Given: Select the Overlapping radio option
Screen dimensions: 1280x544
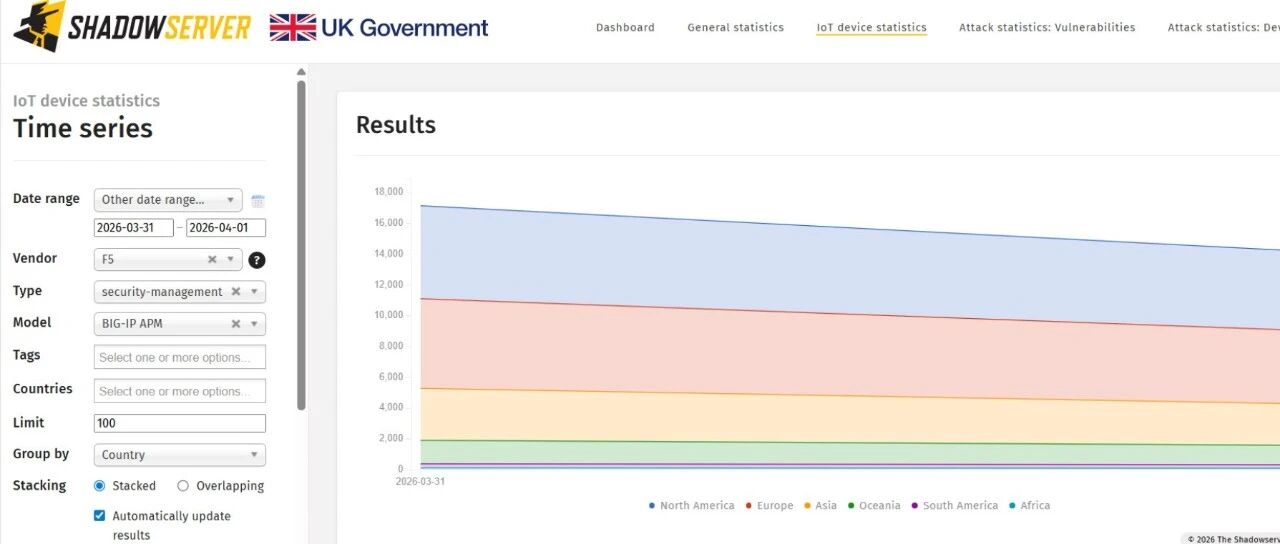Looking at the screenshot, I should coord(183,486).
